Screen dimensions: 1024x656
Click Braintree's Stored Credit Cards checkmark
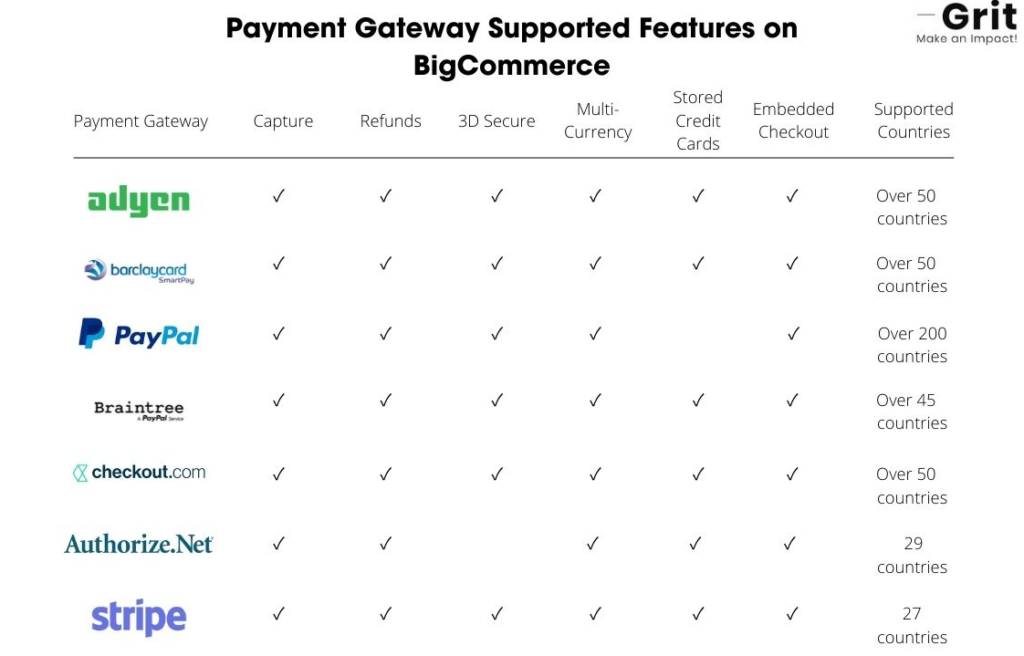[698, 400]
